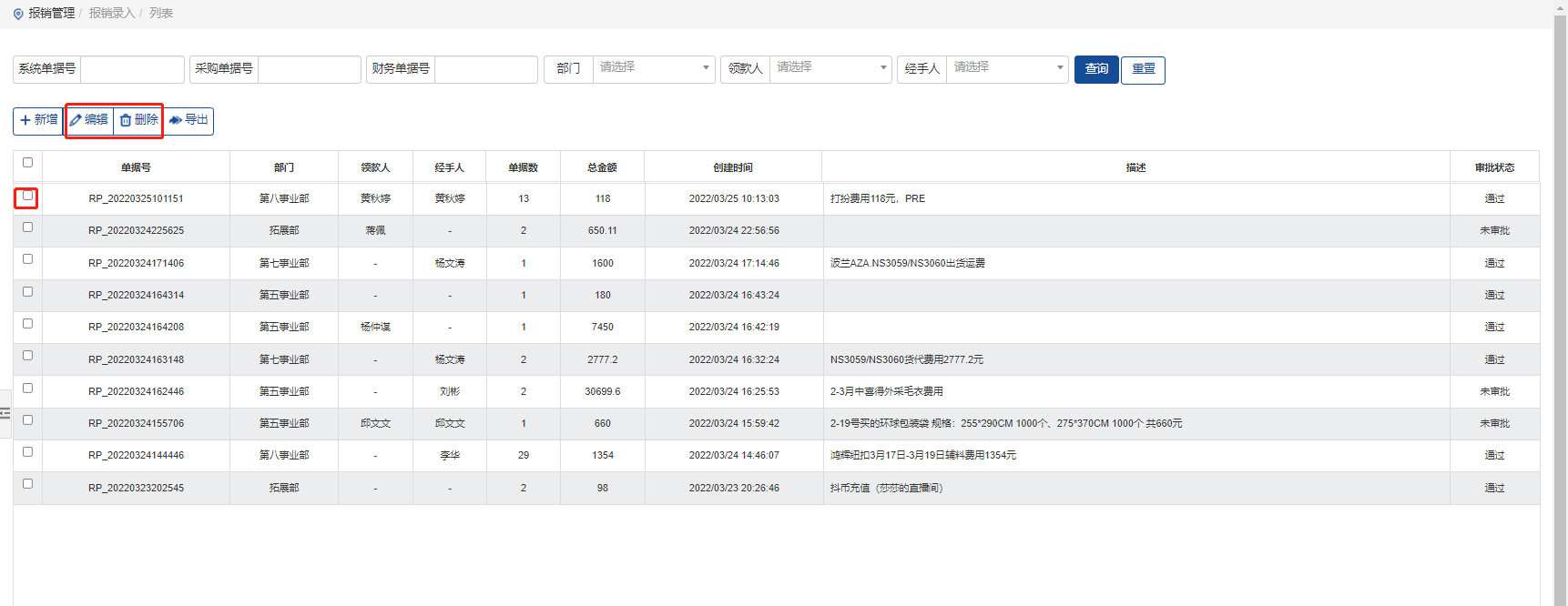Click the pencil icon on 编辑 button
The width and height of the screenshot is (1568, 606).
(76, 120)
